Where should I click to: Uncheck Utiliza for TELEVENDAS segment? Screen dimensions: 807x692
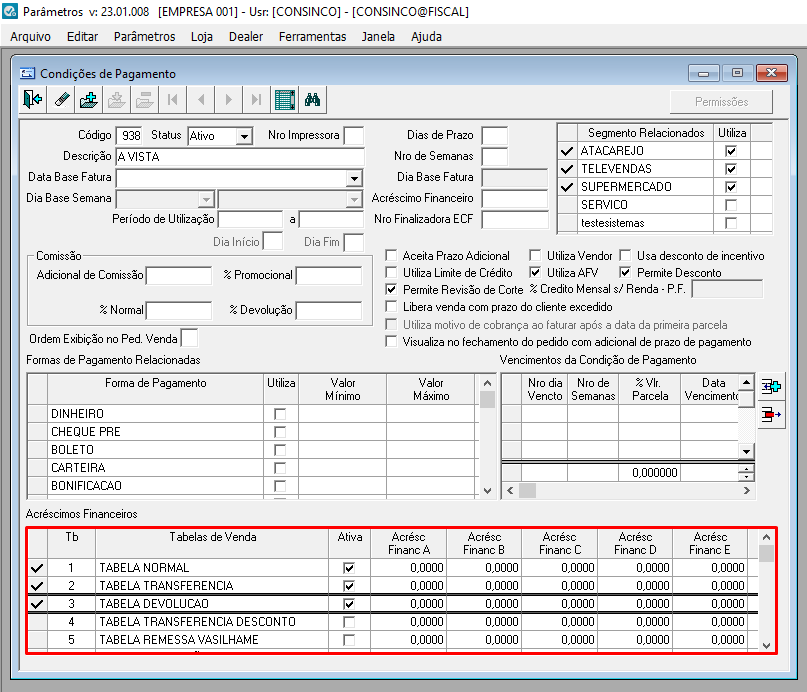(x=730, y=169)
